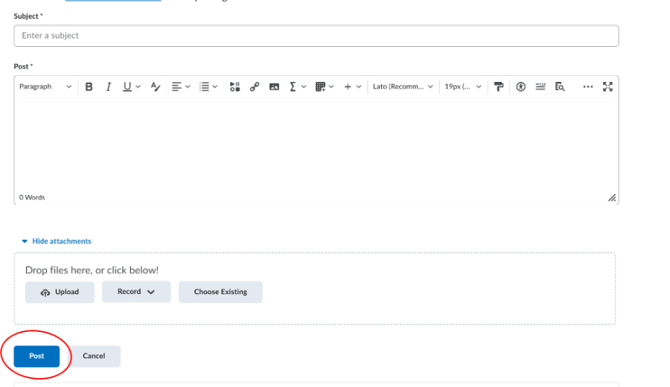Activate the format painter tool

[x=498, y=87]
